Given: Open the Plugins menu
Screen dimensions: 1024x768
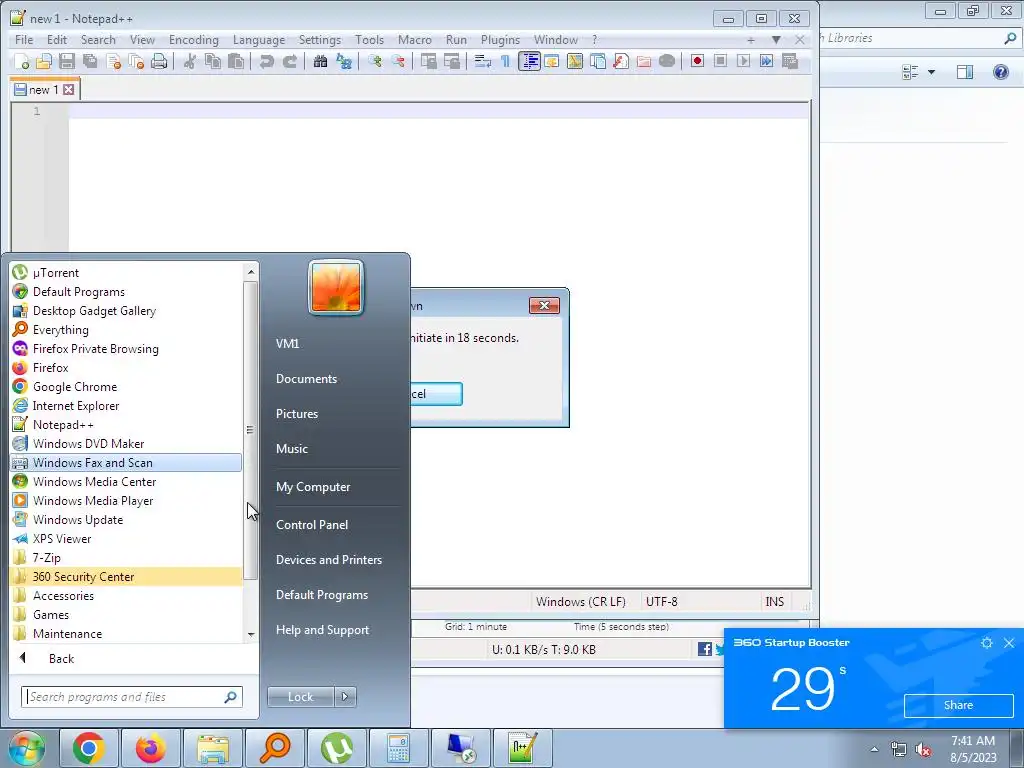Looking at the screenshot, I should pyautogui.click(x=500, y=40).
